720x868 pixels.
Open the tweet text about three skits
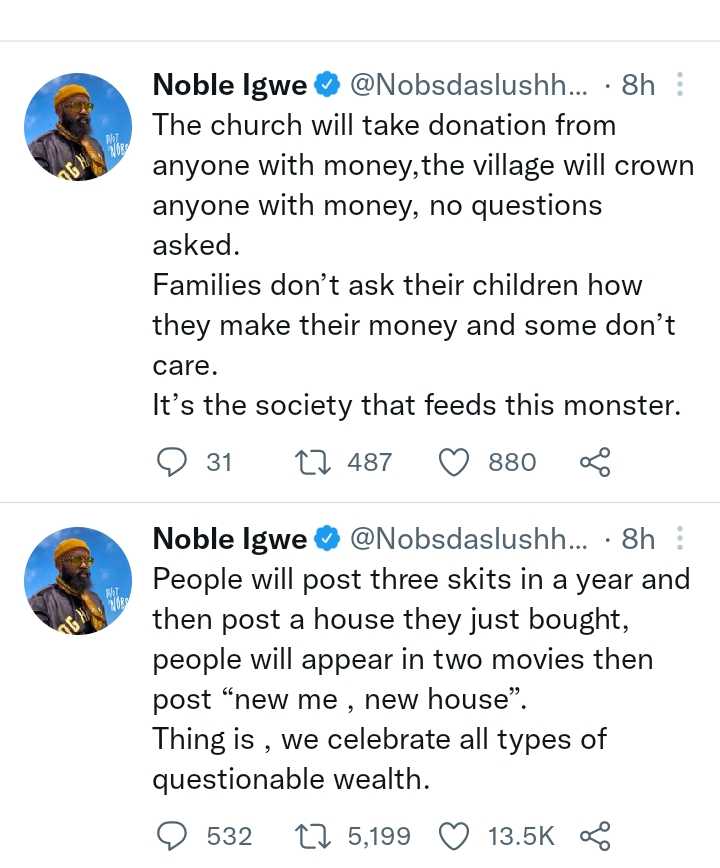pos(420,679)
